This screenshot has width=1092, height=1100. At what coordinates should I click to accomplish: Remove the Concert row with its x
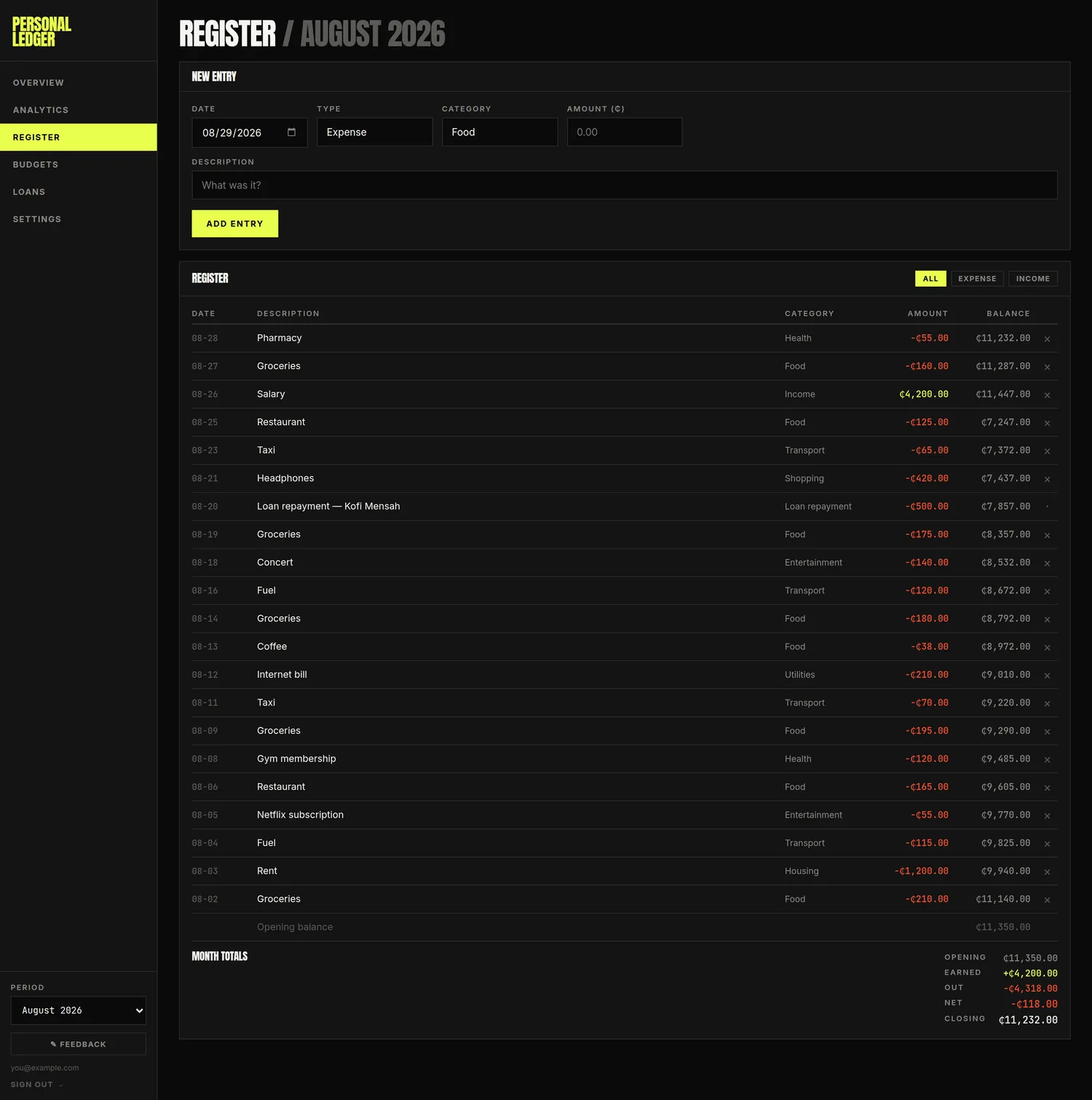coord(1047,563)
